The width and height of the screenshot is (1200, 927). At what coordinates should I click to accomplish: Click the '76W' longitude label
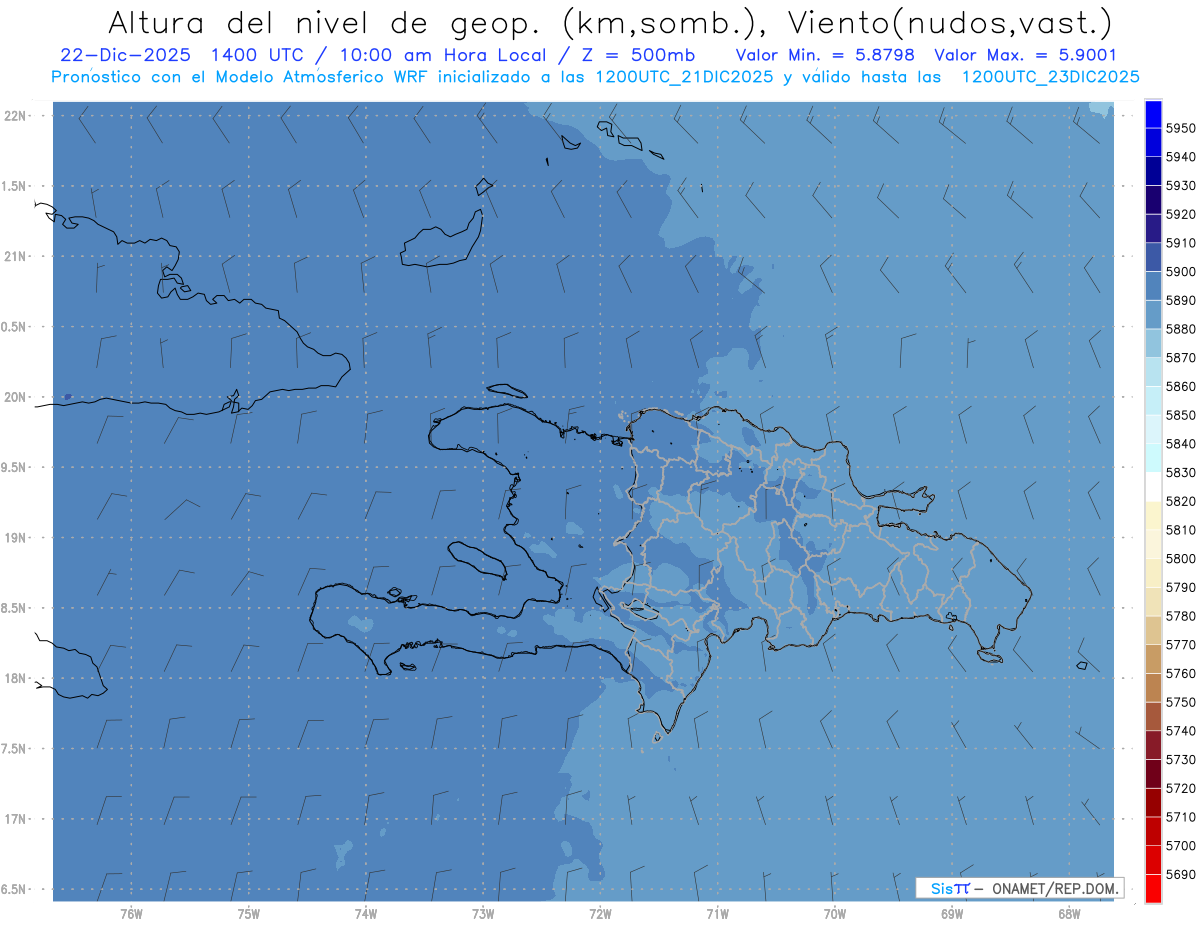click(x=131, y=914)
